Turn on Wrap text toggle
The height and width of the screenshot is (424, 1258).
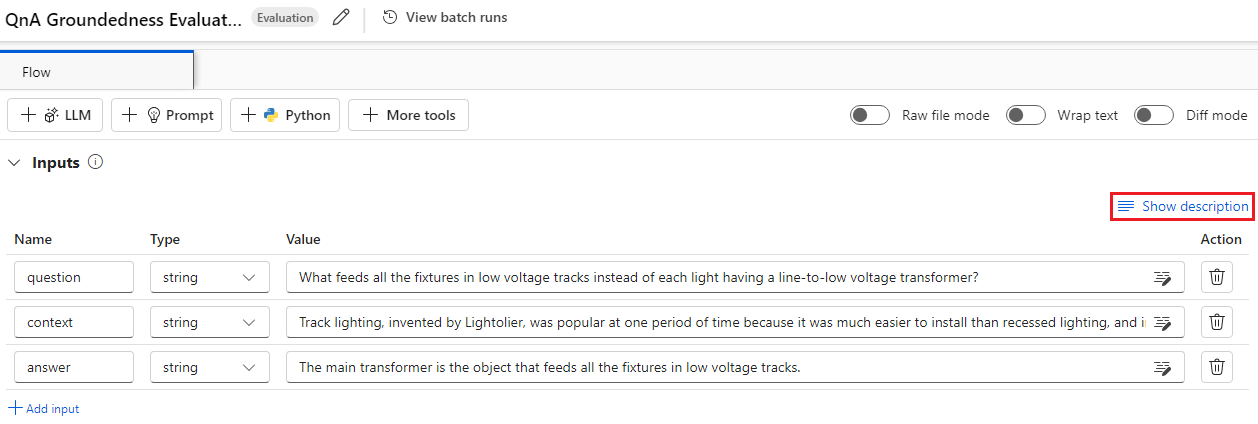coord(1025,115)
